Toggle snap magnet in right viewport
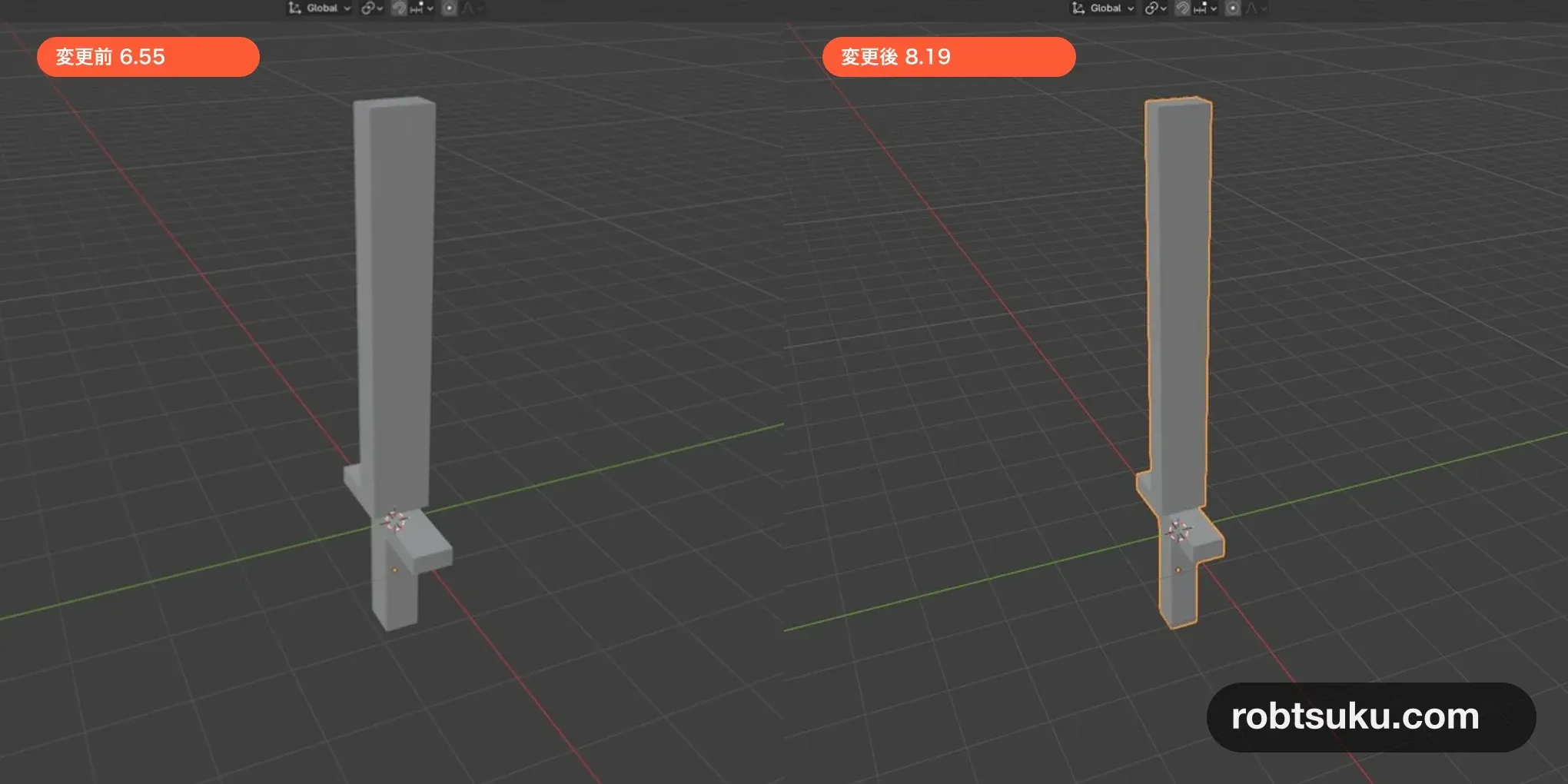Image resolution: width=1568 pixels, height=784 pixels. point(1183,8)
